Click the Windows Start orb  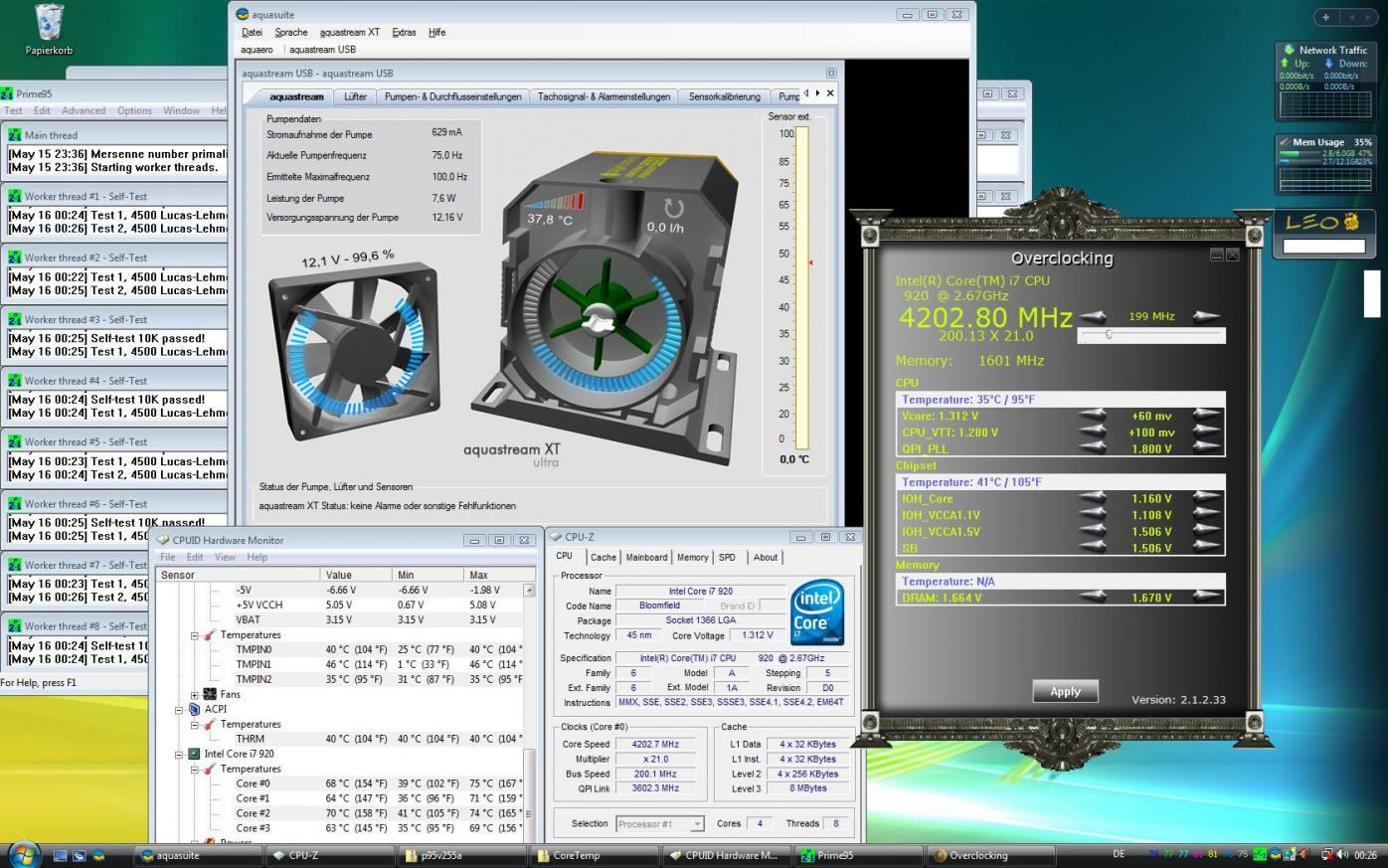tap(23, 854)
